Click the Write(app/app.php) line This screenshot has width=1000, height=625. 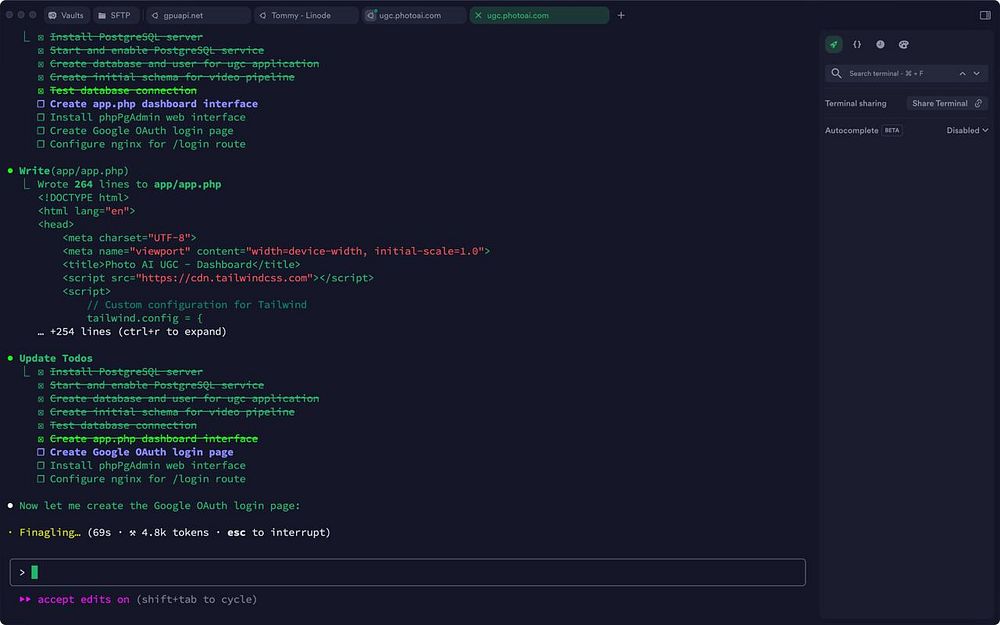[x=74, y=171]
